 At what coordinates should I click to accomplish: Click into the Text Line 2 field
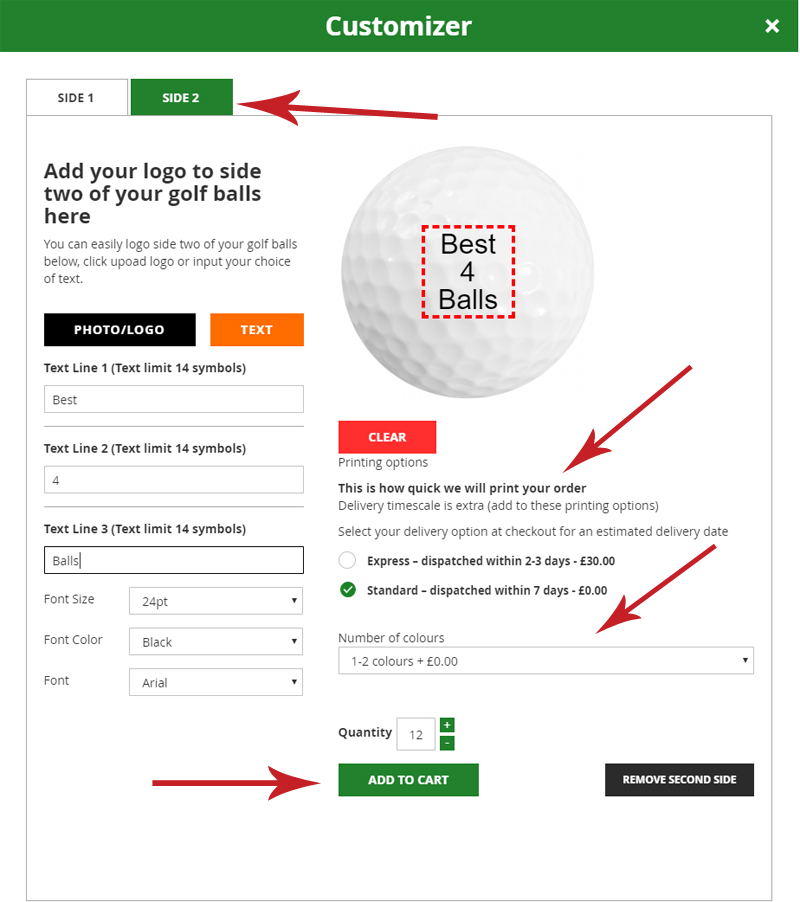tap(174, 480)
